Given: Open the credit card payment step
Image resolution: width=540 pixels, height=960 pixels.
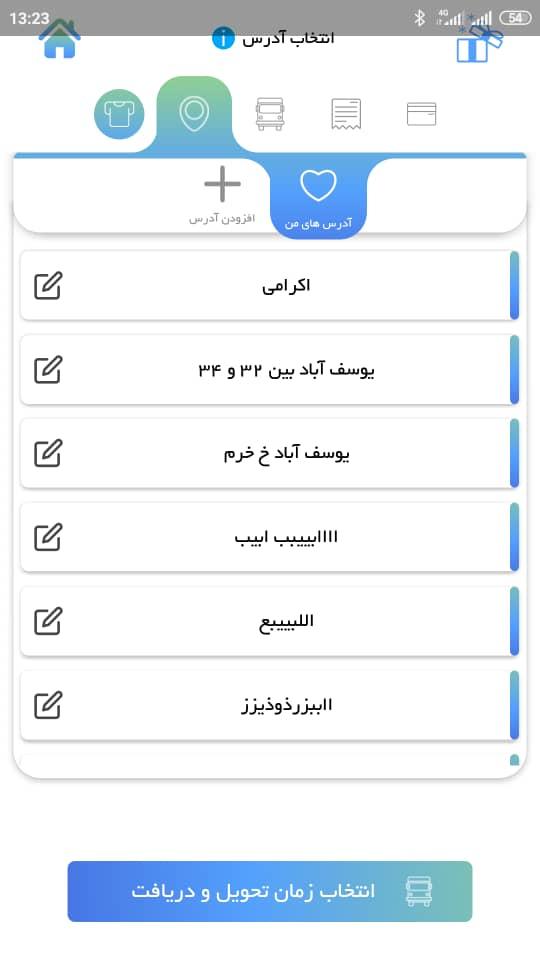Looking at the screenshot, I should [422, 114].
